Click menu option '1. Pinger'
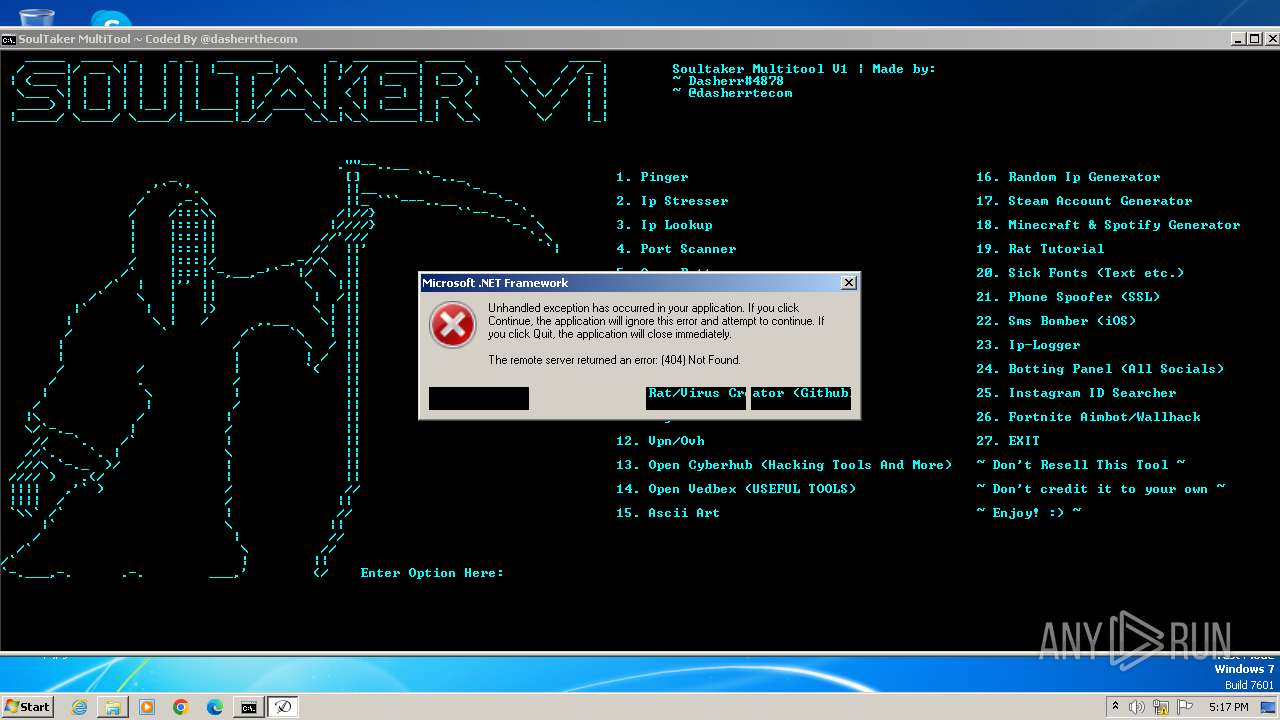1280x720 pixels. (x=652, y=177)
